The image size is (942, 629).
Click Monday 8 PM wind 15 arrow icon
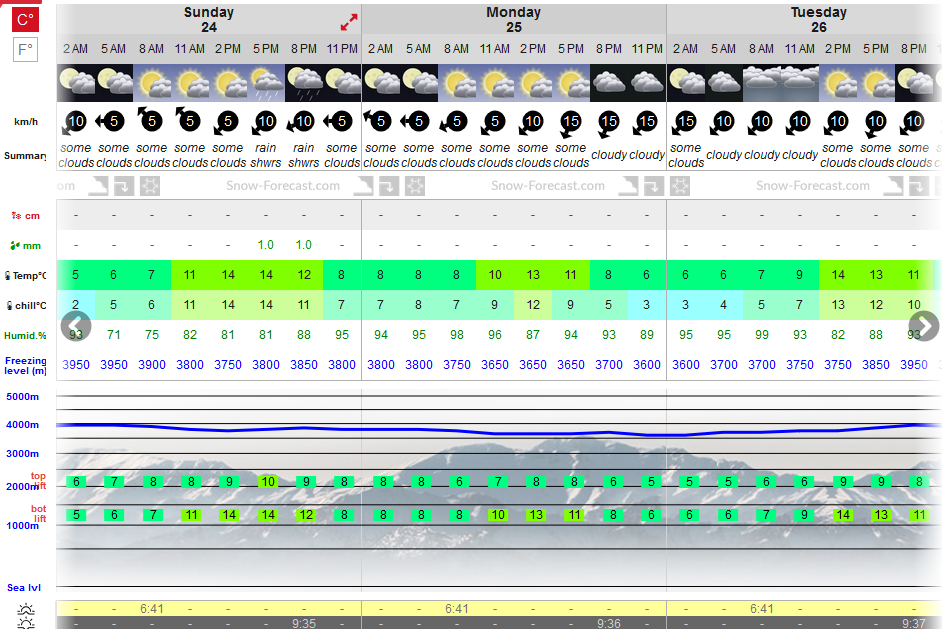(608, 124)
